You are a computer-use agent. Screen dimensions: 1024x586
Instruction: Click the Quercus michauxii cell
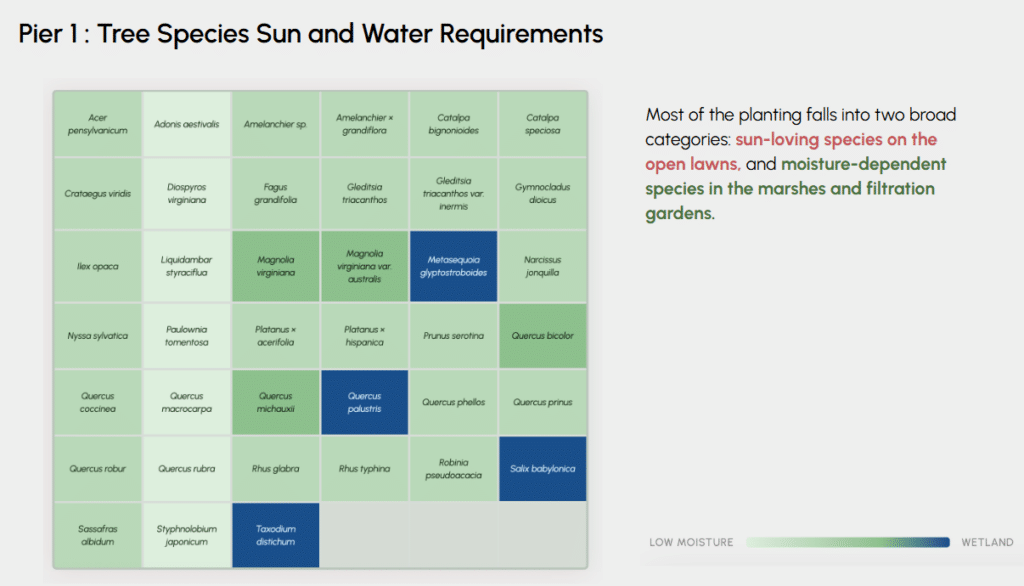[x=275, y=403]
